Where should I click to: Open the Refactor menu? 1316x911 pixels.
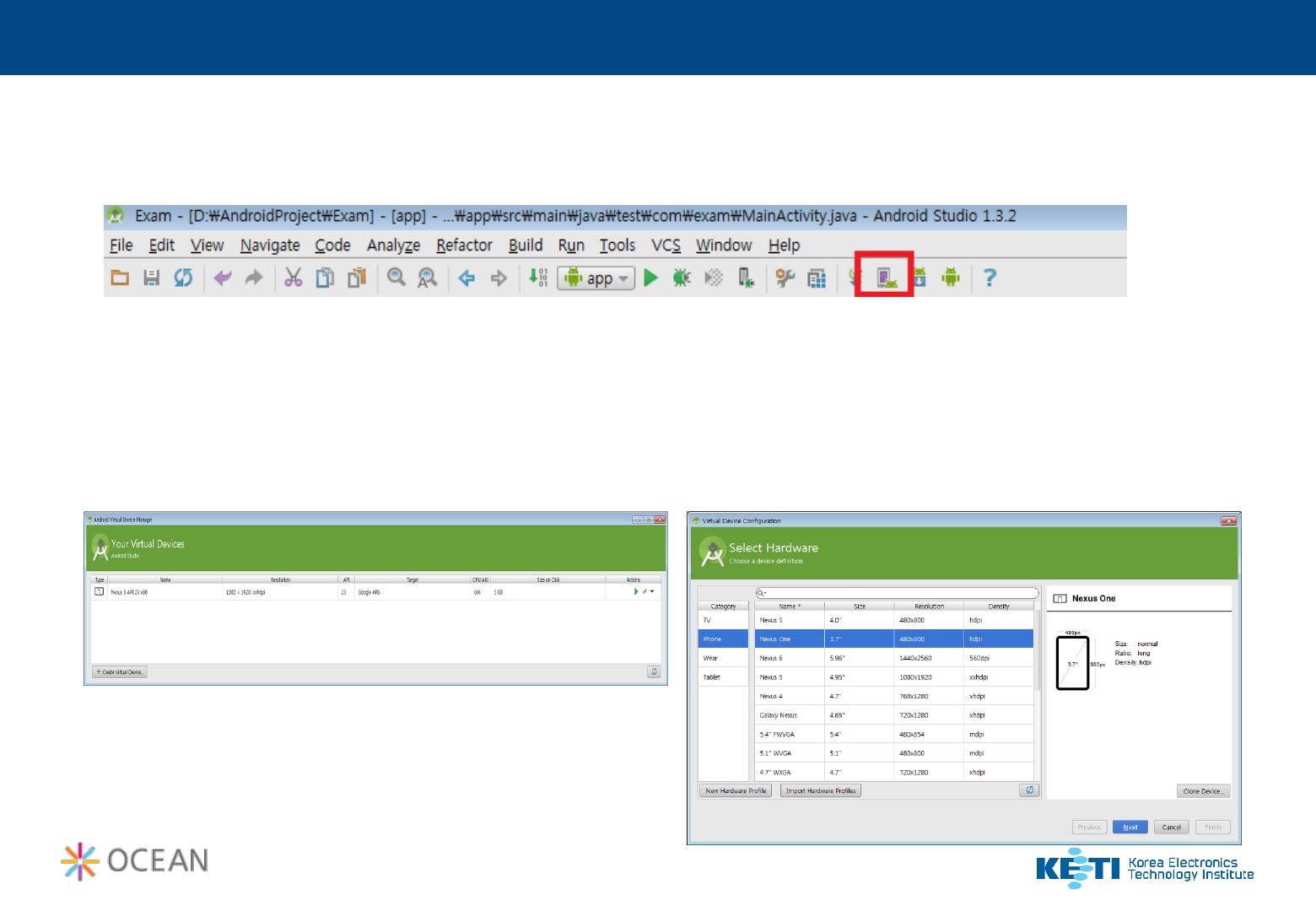[x=465, y=245]
